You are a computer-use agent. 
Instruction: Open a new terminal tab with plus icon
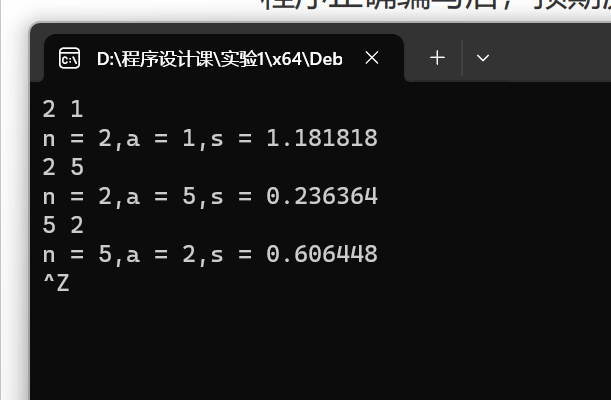coord(437,58)
